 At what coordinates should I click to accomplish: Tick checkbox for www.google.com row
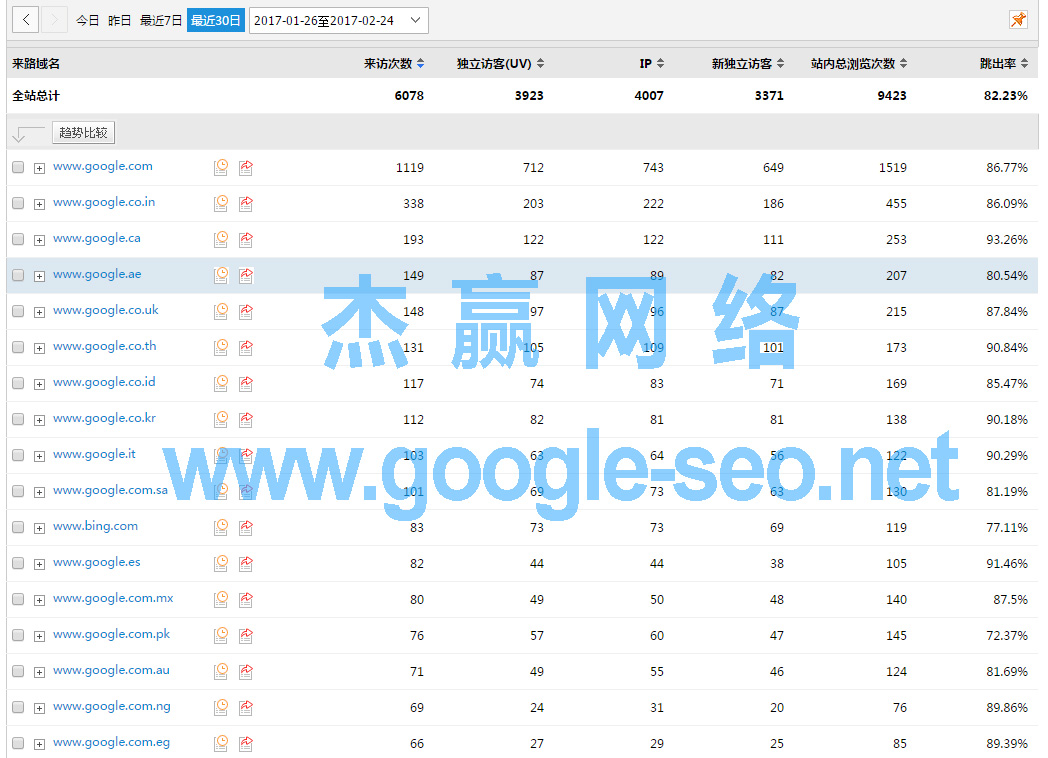(18, 167)
